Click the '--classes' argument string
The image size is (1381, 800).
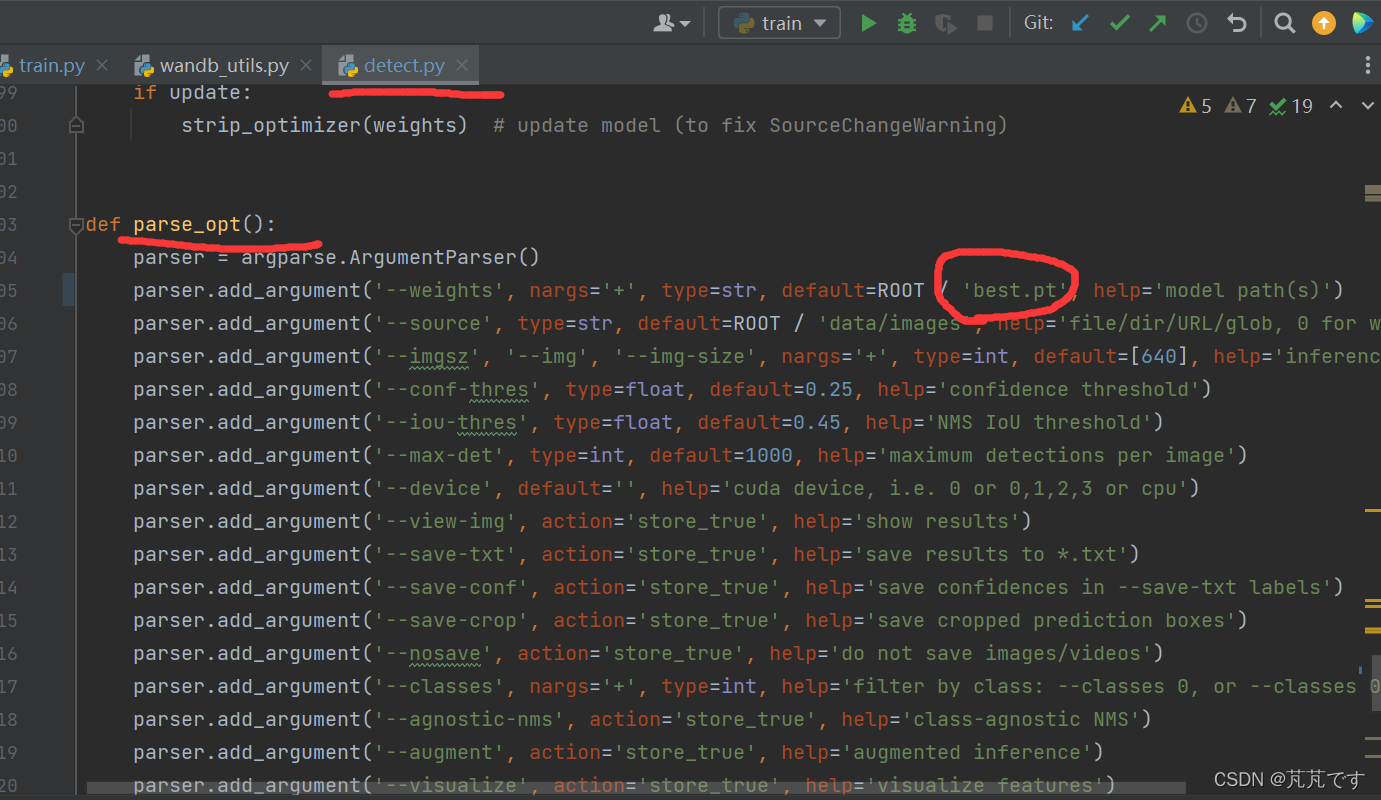(445, 687)
